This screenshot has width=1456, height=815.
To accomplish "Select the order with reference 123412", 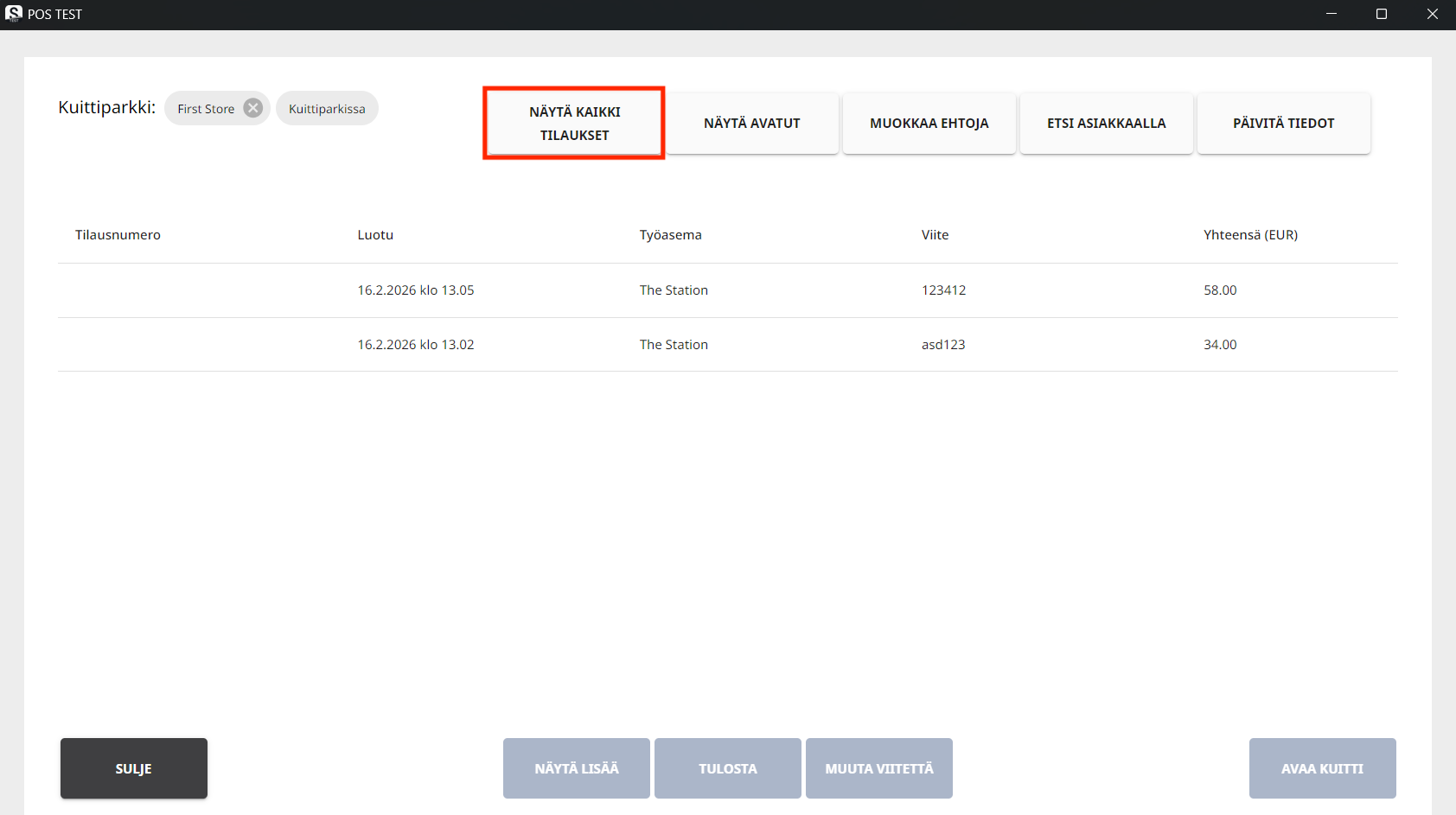I will [x=943, y=290].
